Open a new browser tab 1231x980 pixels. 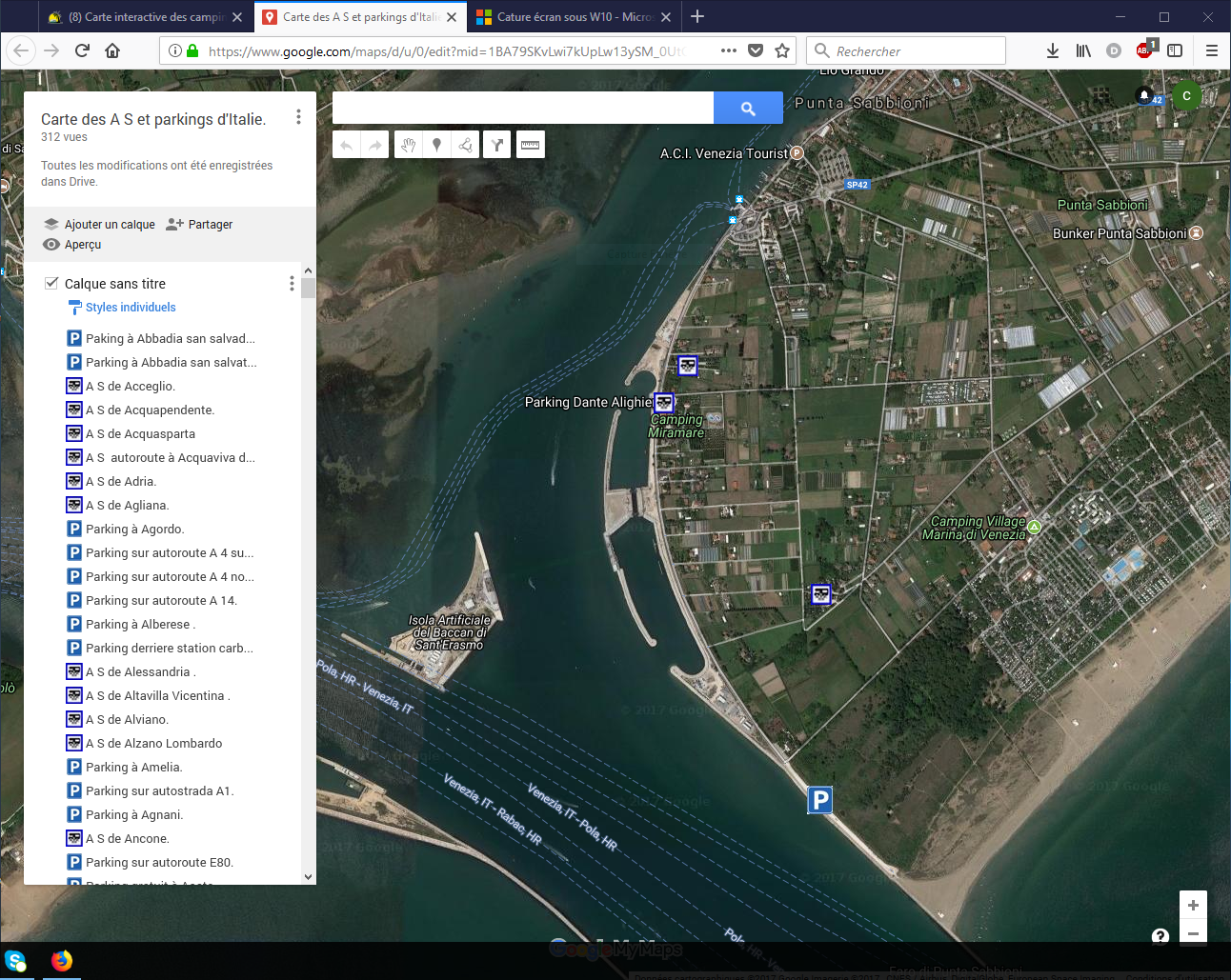tap(697, 16)
